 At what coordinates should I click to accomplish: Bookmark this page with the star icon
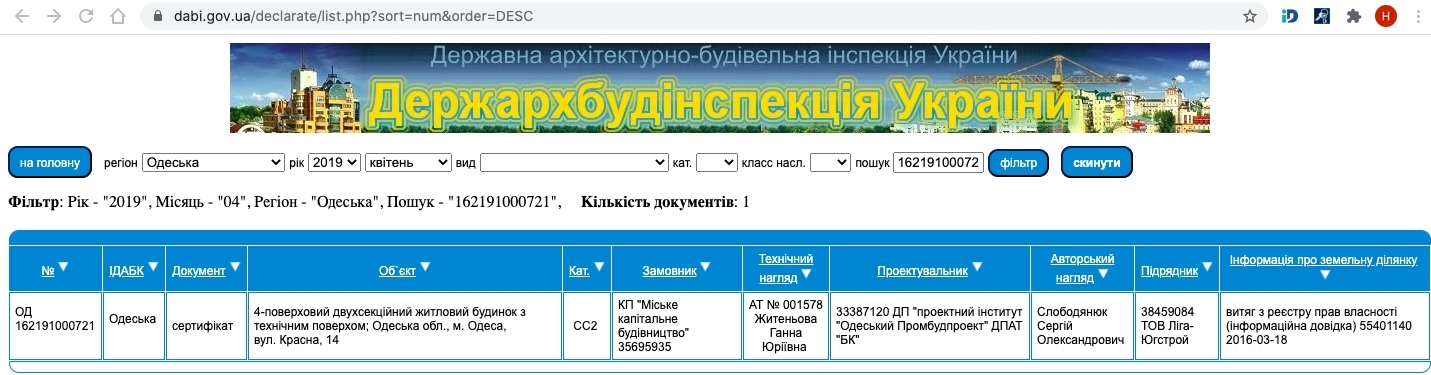coord(1249,16)
